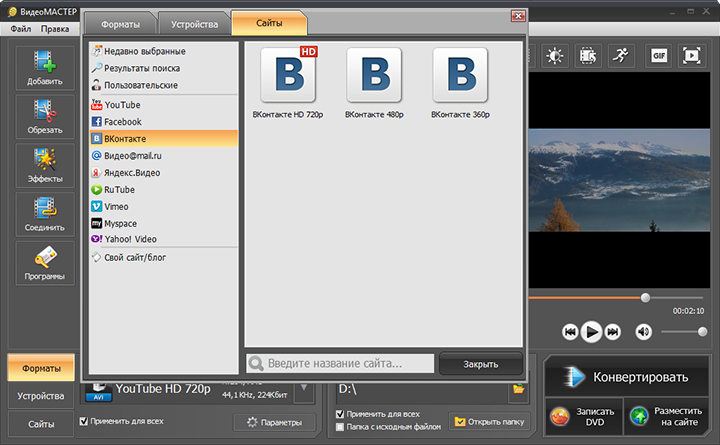Click the site name search field
720x445 pixels.
click(340, 363)
